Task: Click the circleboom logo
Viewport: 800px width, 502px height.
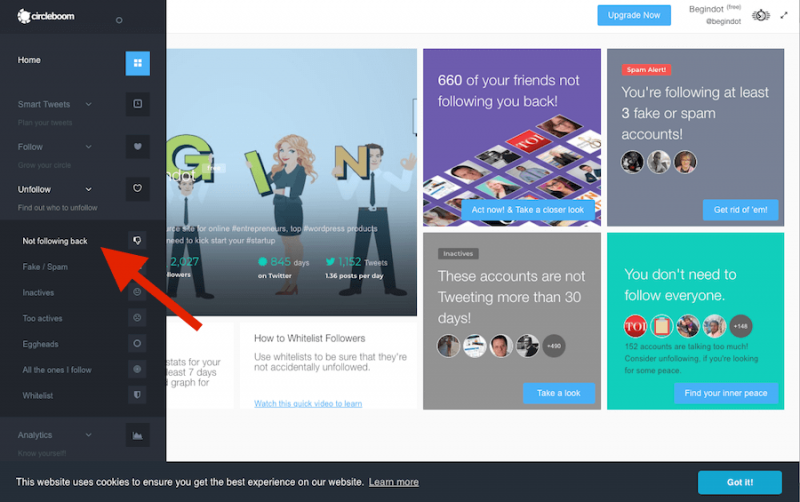Action: [45, 16]
